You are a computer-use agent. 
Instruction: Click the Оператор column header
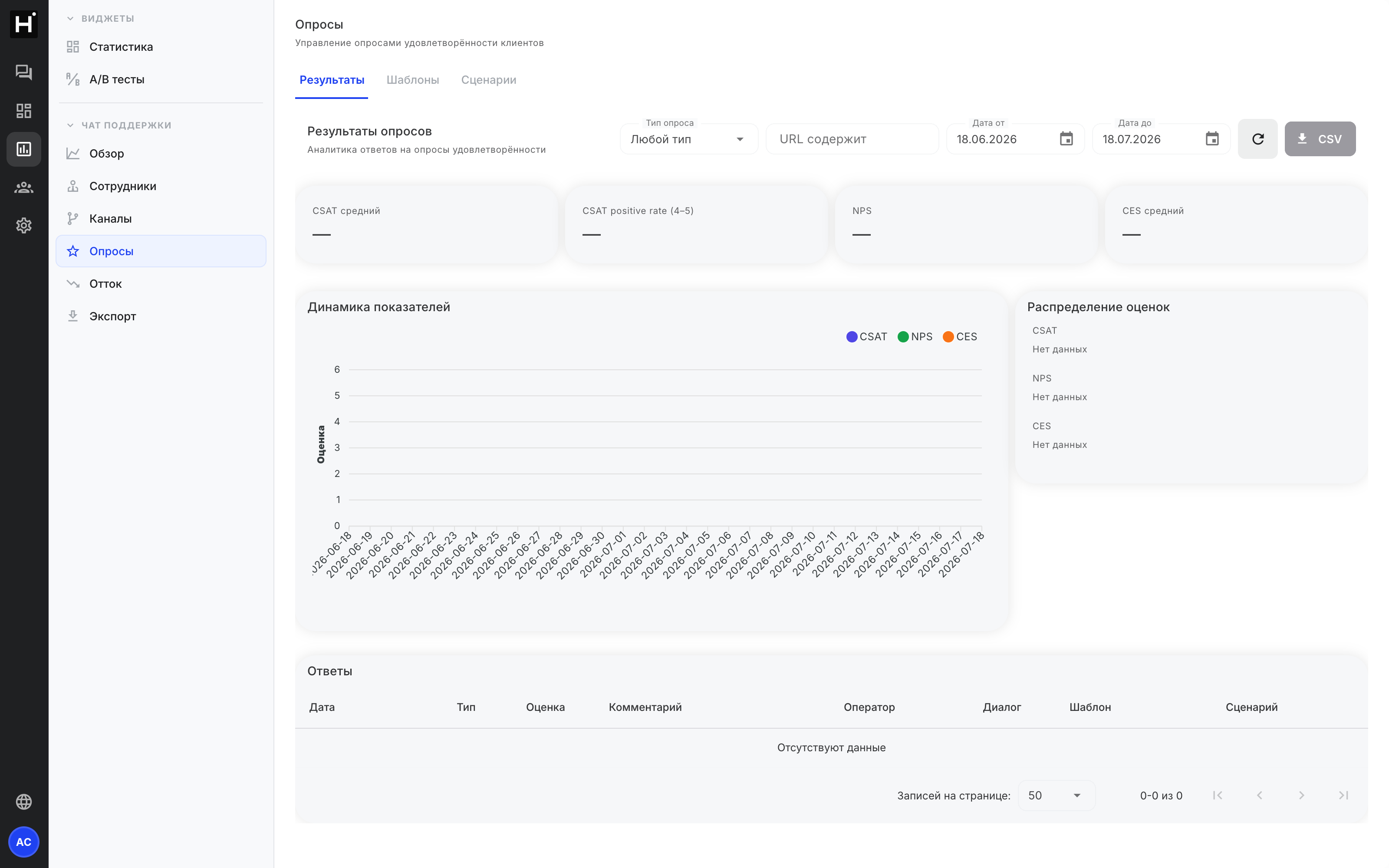click(869, 707)
